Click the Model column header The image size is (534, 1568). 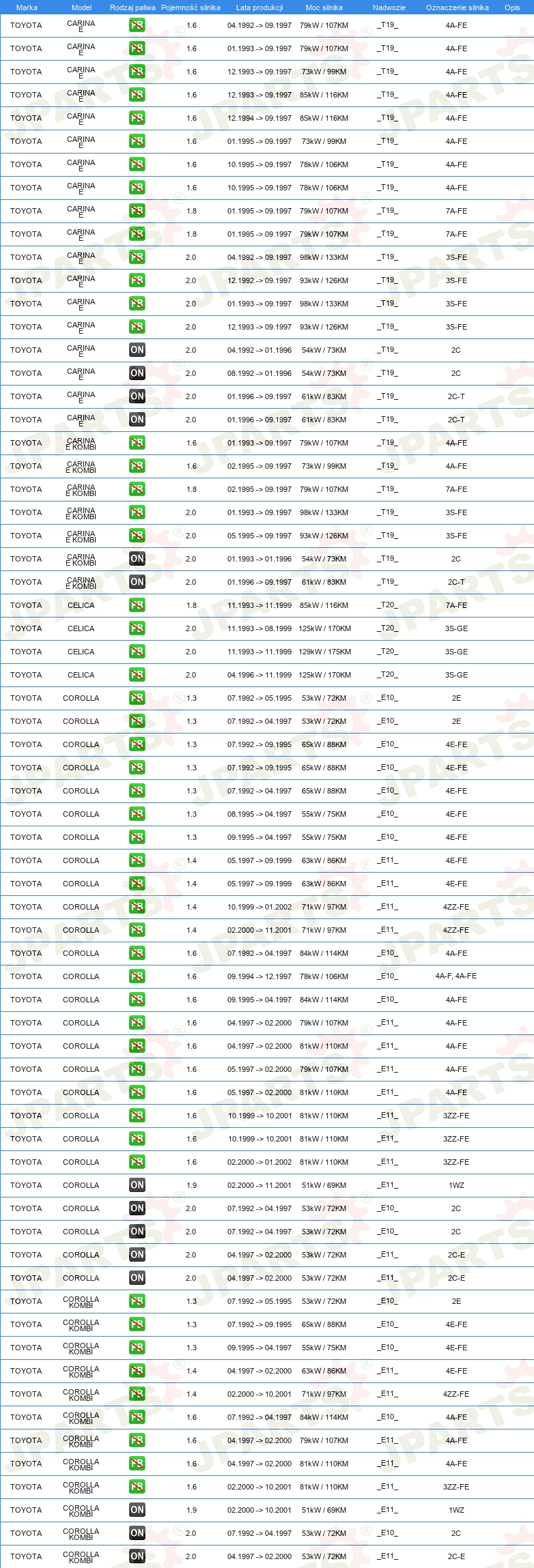[x=81, y=8]
